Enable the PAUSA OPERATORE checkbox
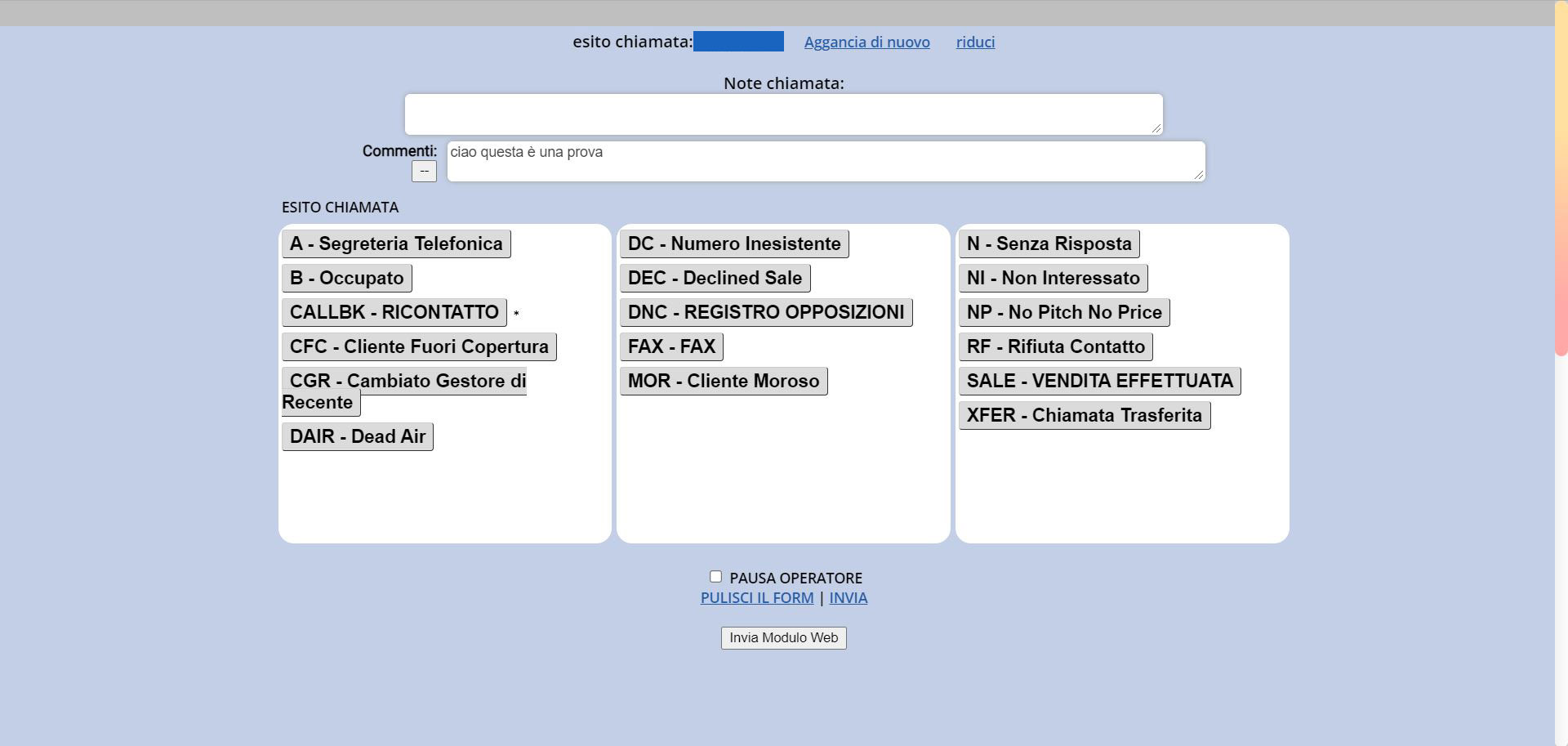This screenshot has height=746, width=1568. pos(715,577)
